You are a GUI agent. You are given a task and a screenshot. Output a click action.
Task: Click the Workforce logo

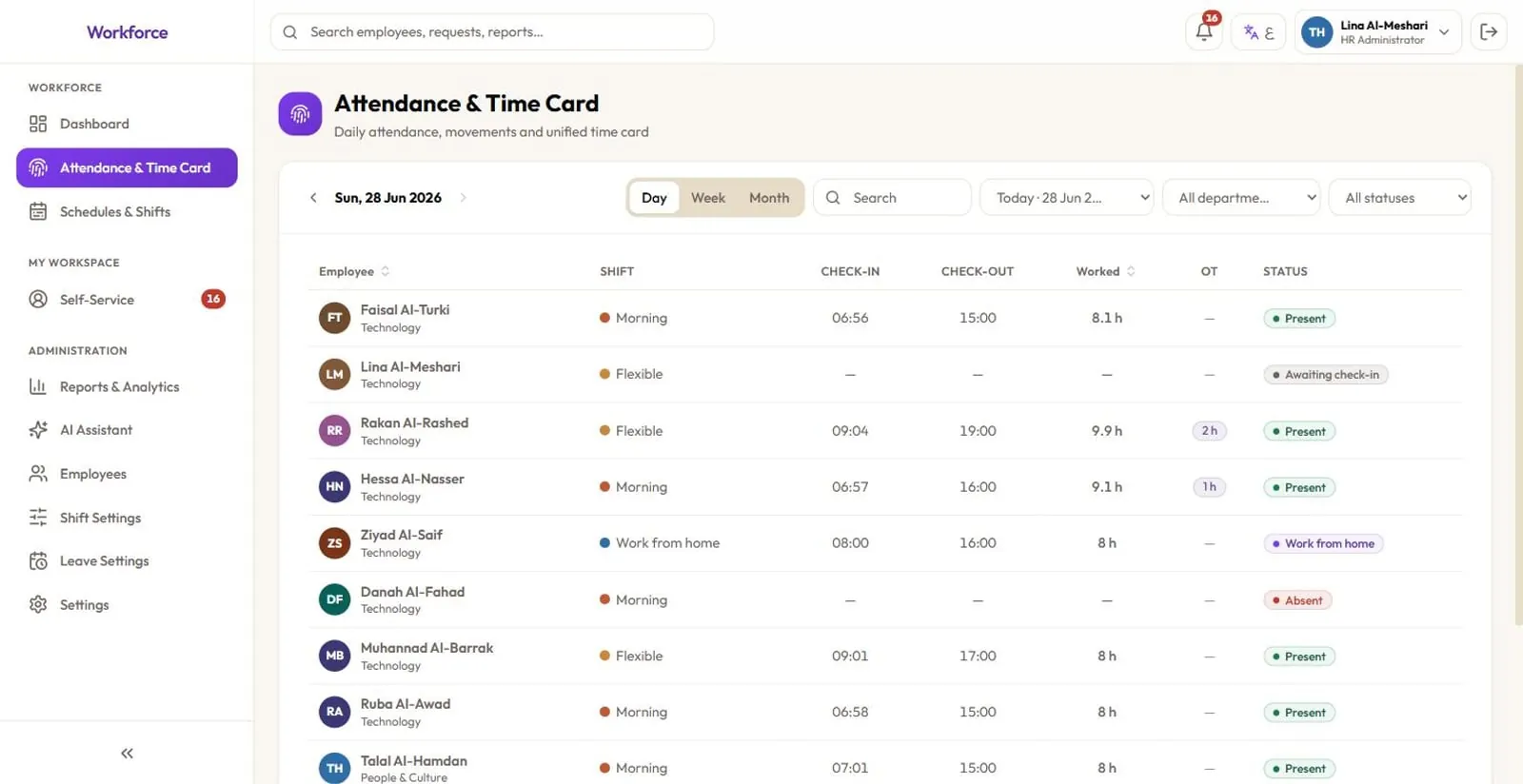click(128, 32)
